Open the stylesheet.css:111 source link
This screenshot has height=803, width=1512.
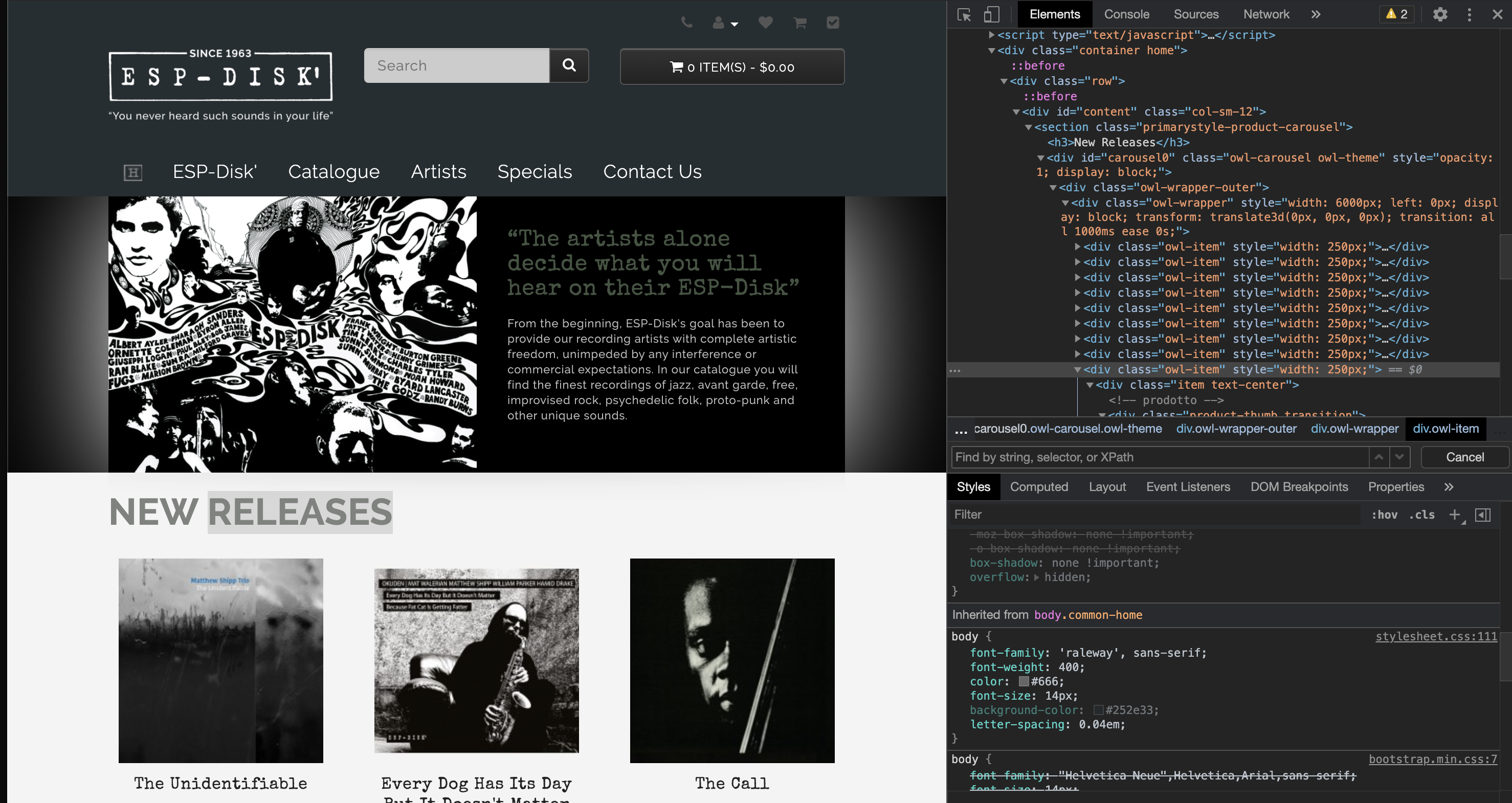[x=1436, y=636]
